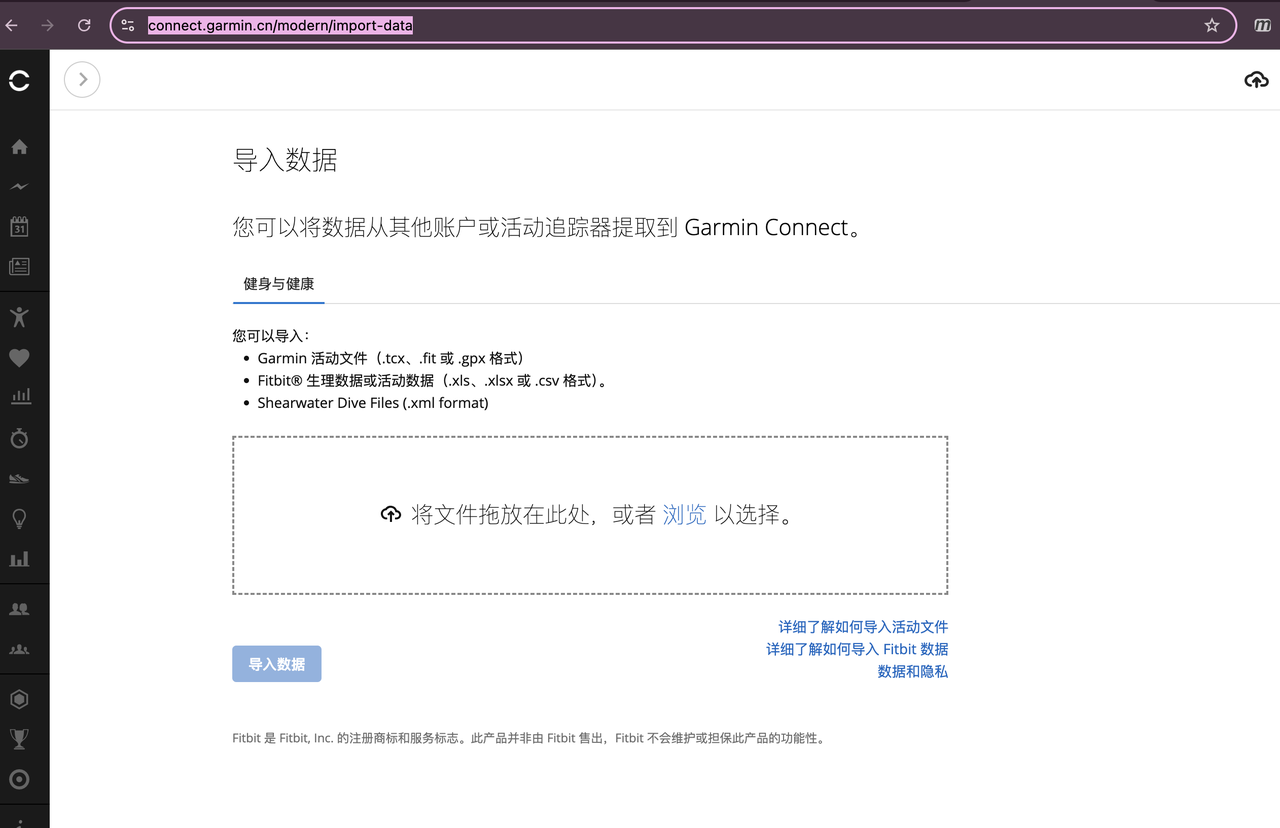The image size is (1280, 828).
Task: Click the 导入数据 page heading
Action: click(285, 160)
